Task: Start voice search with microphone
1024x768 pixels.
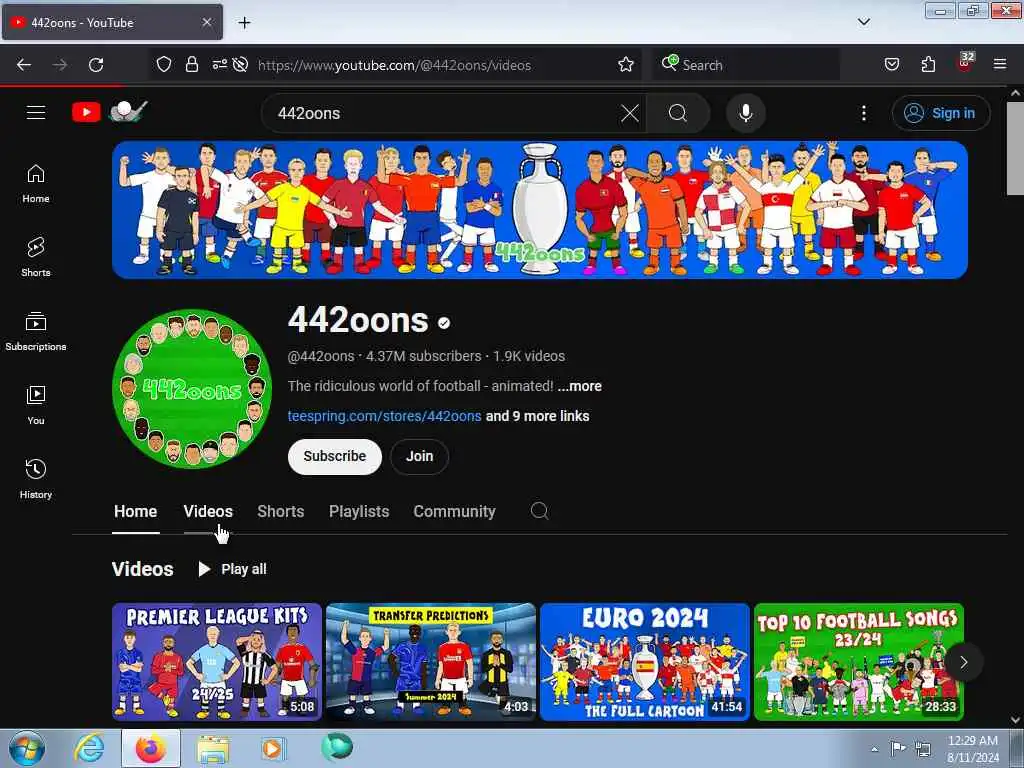Action: [745, 113]
